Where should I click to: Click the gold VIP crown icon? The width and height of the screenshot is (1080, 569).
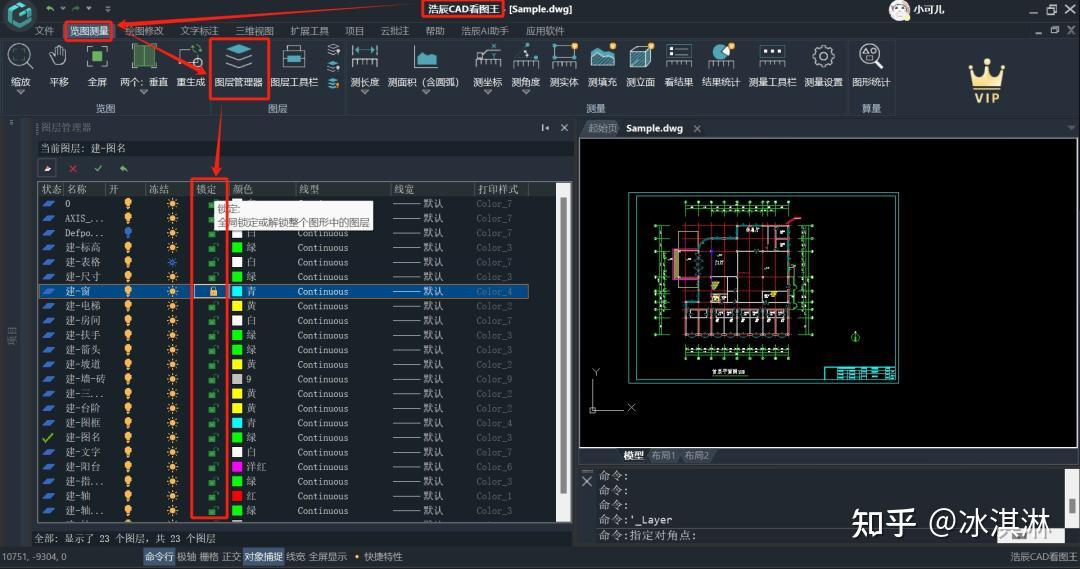986,81
